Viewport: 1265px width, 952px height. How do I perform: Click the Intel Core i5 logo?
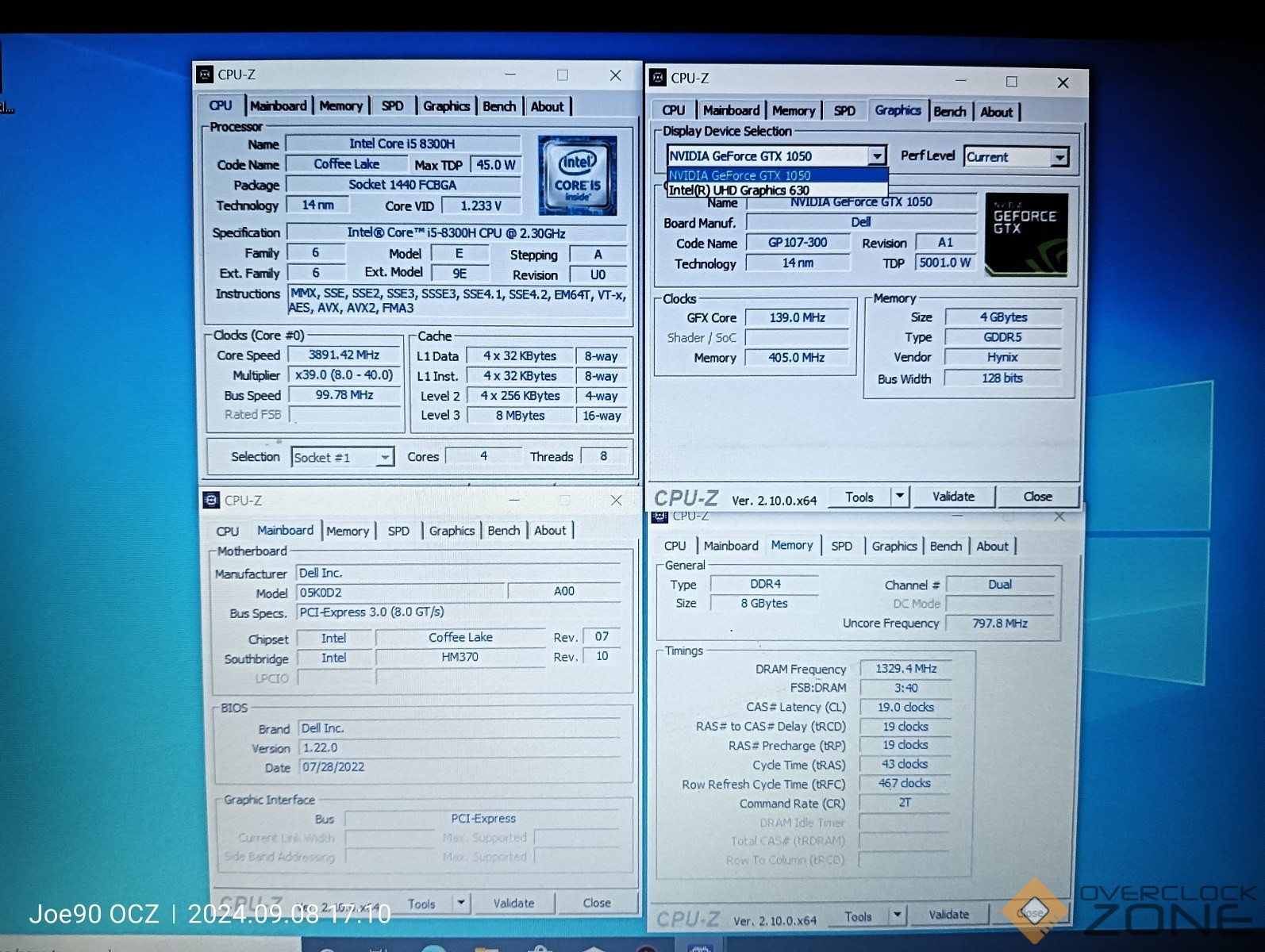[578, 175]
